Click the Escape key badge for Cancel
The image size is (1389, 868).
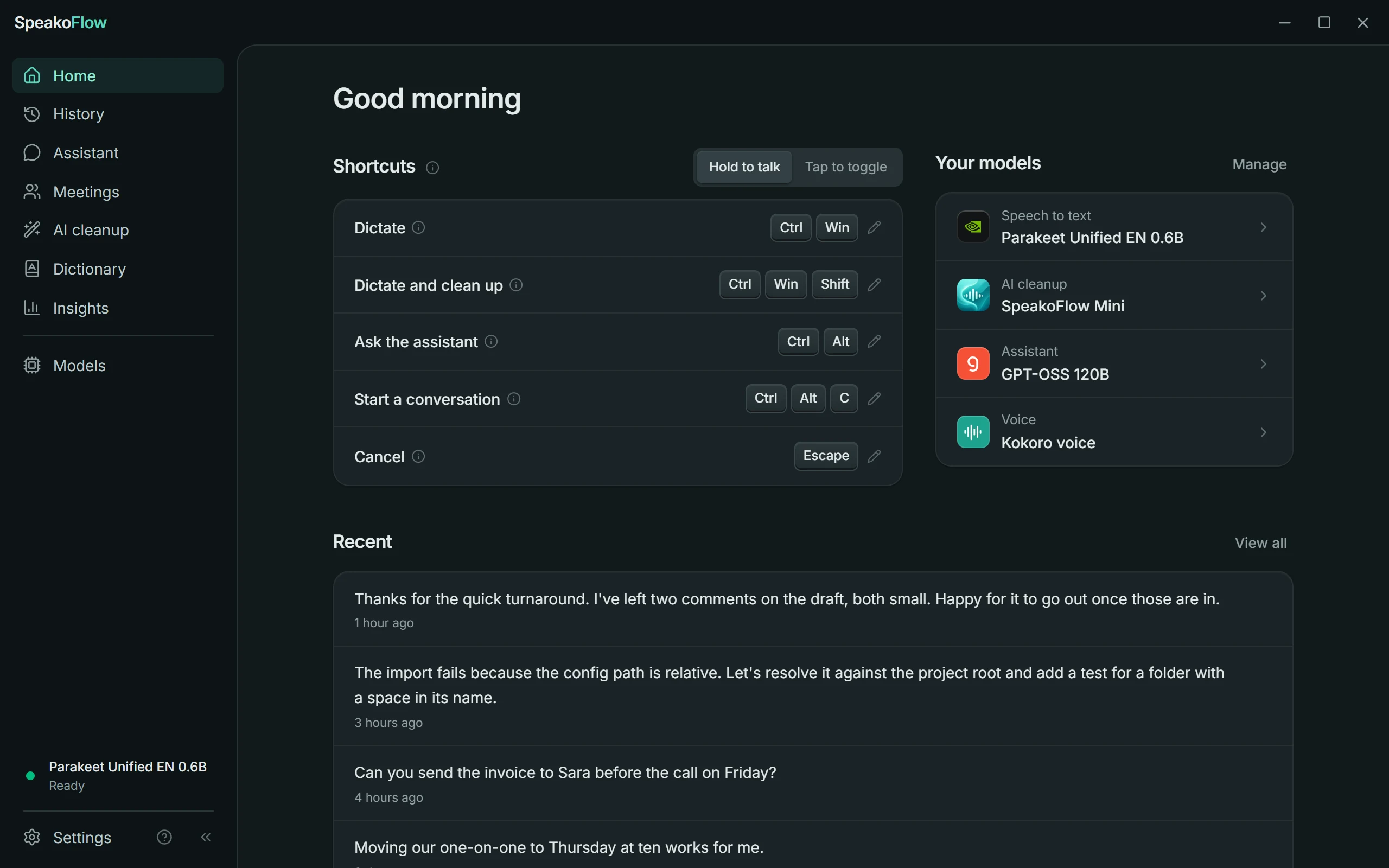(826, 456)
